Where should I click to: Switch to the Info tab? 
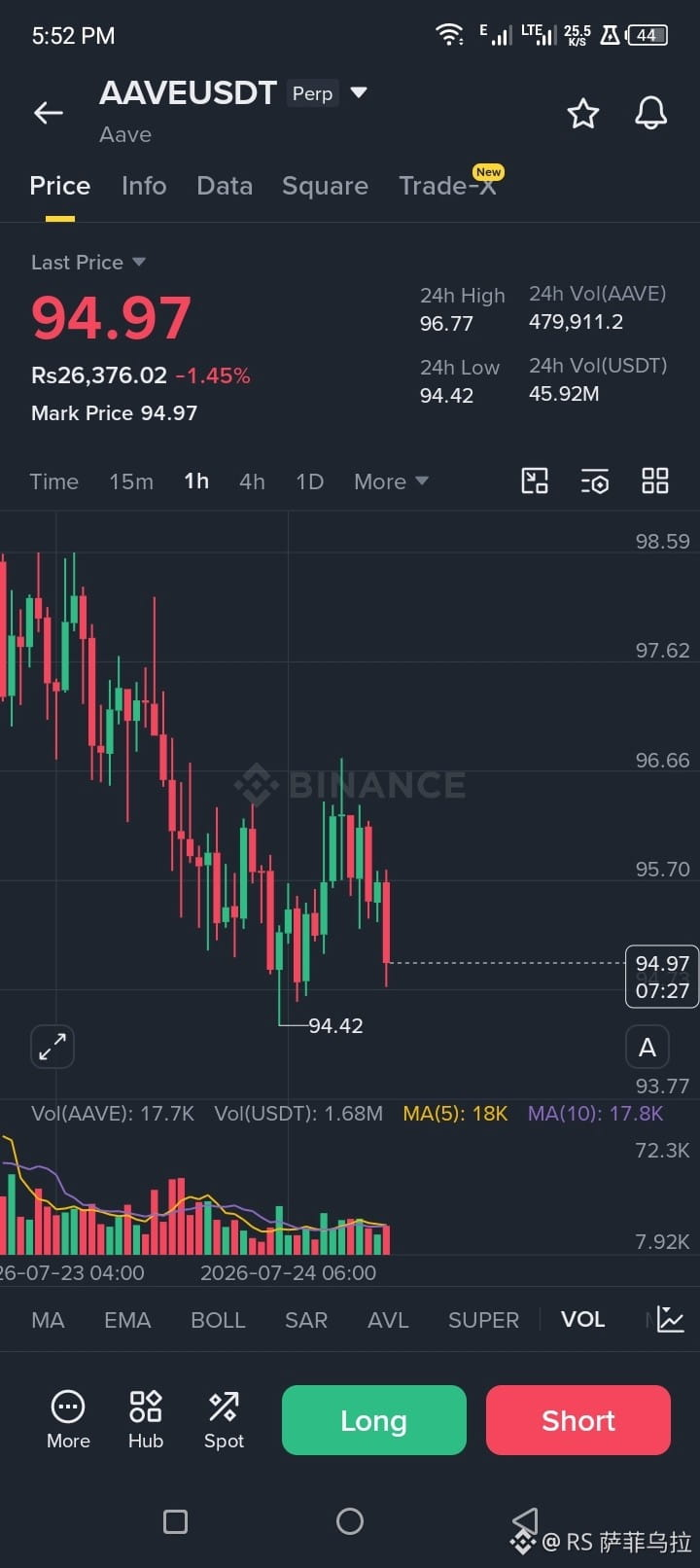(x=144, y=186)
